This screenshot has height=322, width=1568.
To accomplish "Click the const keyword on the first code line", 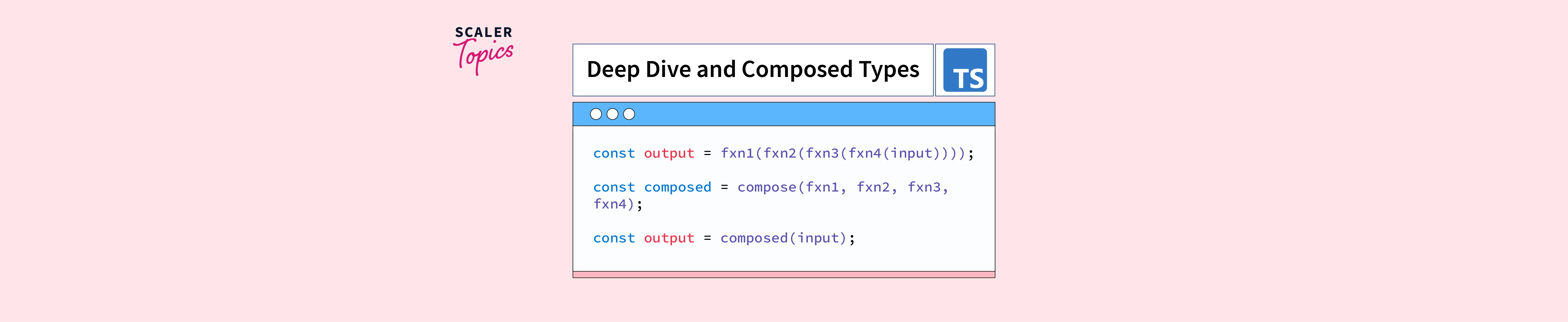I will coord(614,154).
